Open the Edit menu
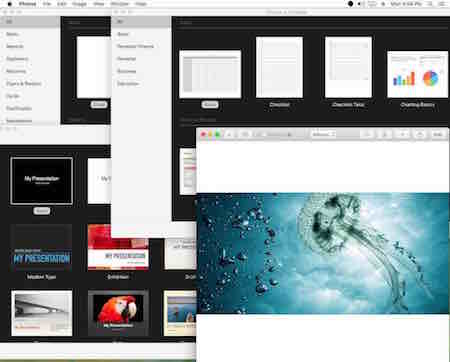Screen dimensions: 450x362 [62, 4]
